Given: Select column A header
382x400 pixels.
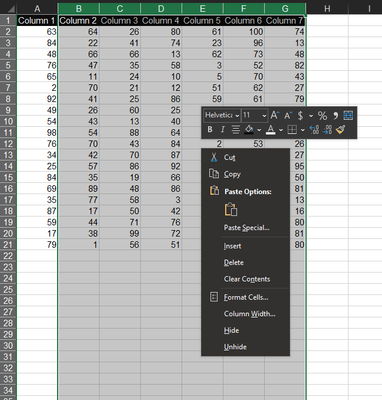Looking at the screenshot, I should click(37, 9).
